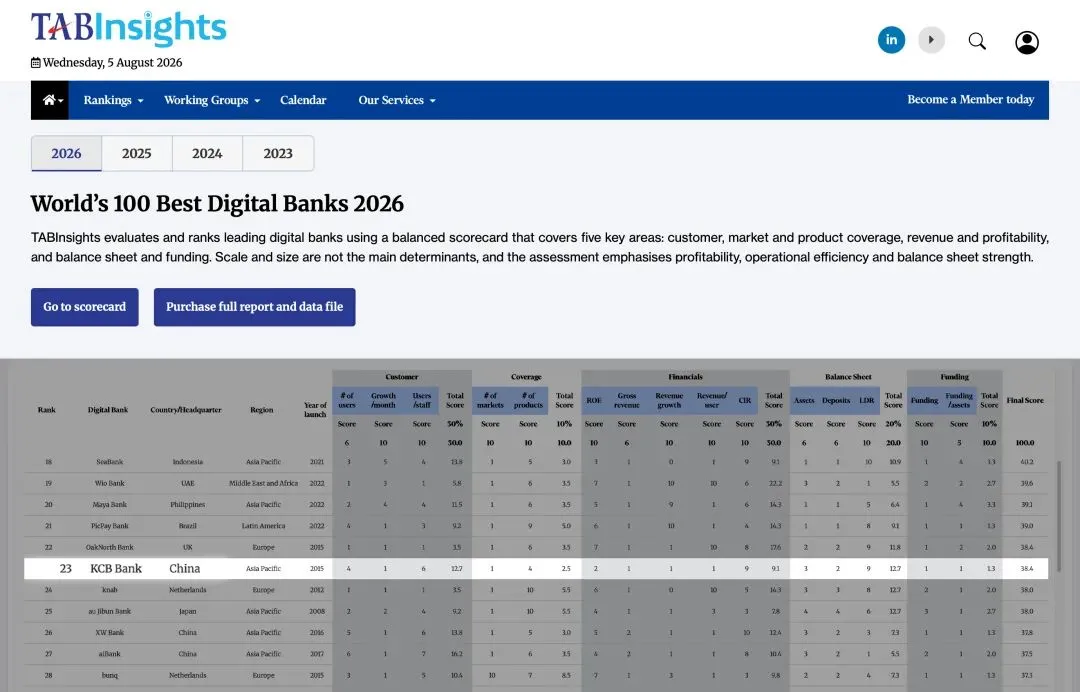This screenshot has width=1080, height=692.
Task: Click the Final Score column header
Action: [x=1025, y=400]
